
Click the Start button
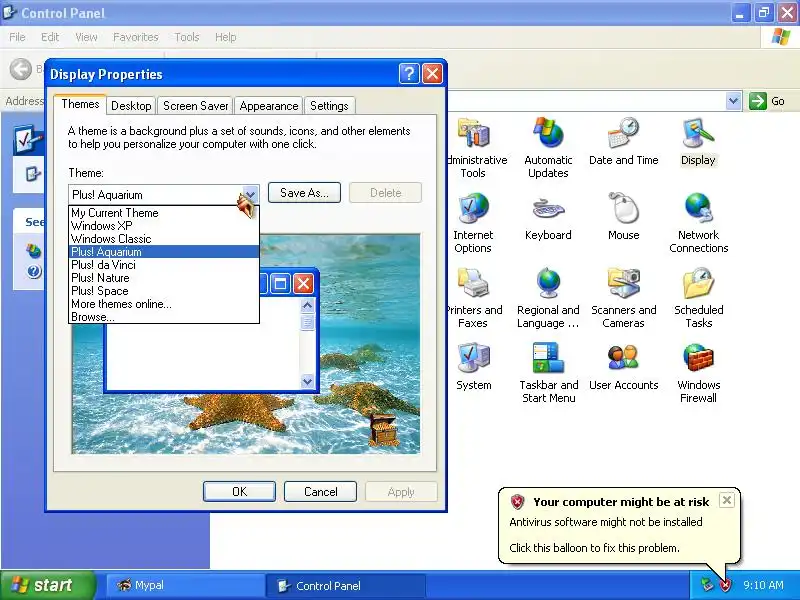pos(48,585)
